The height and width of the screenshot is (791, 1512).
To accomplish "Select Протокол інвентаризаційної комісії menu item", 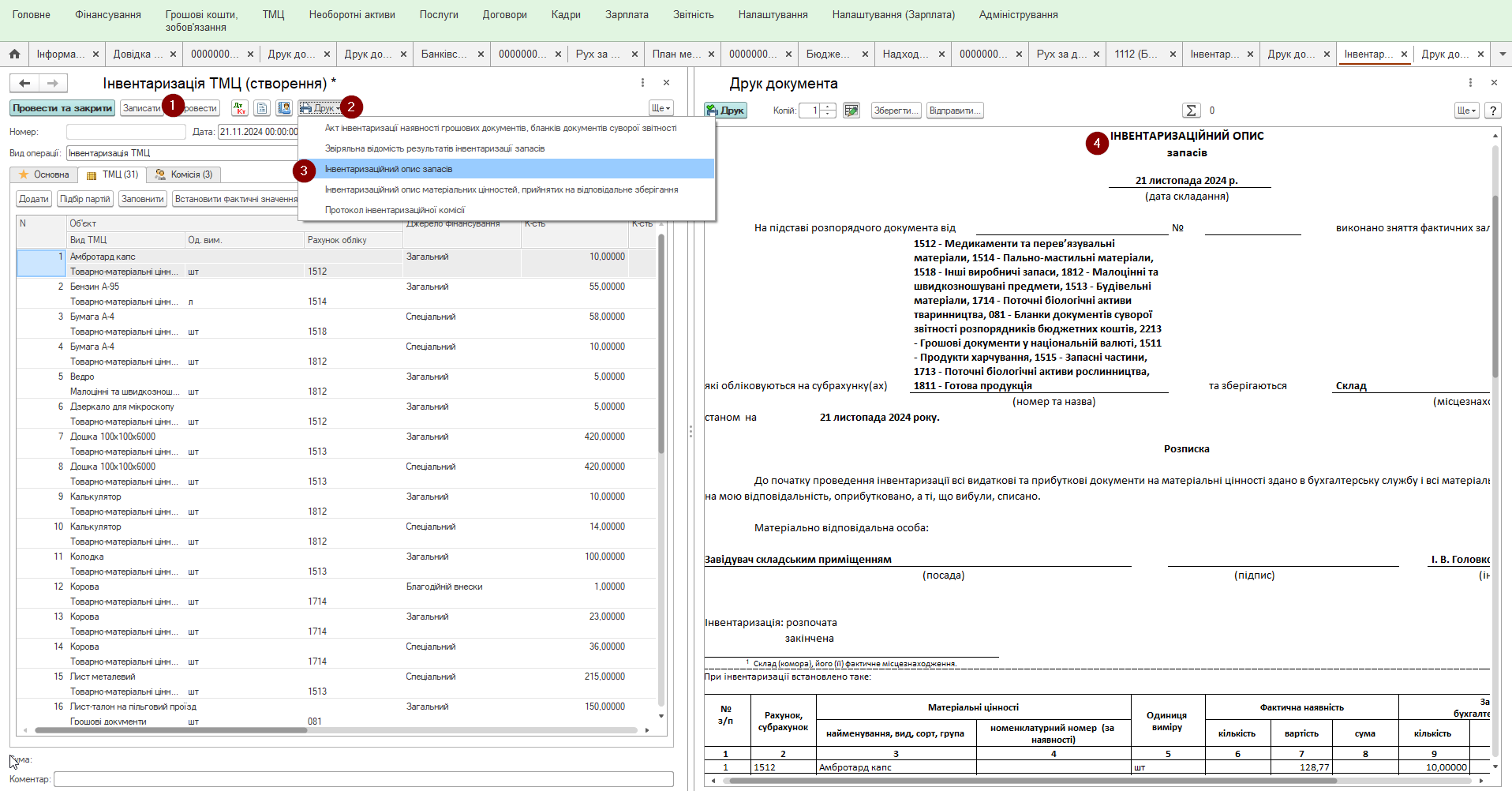I will [x=395, y=210].
